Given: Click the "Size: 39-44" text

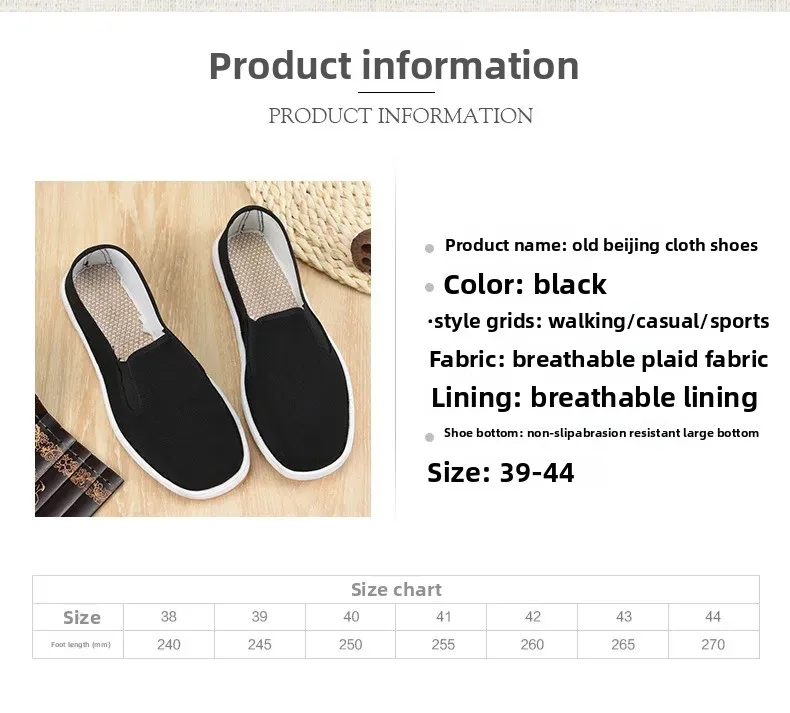Looking at the screenshot, I should click(x=501, y=472).
